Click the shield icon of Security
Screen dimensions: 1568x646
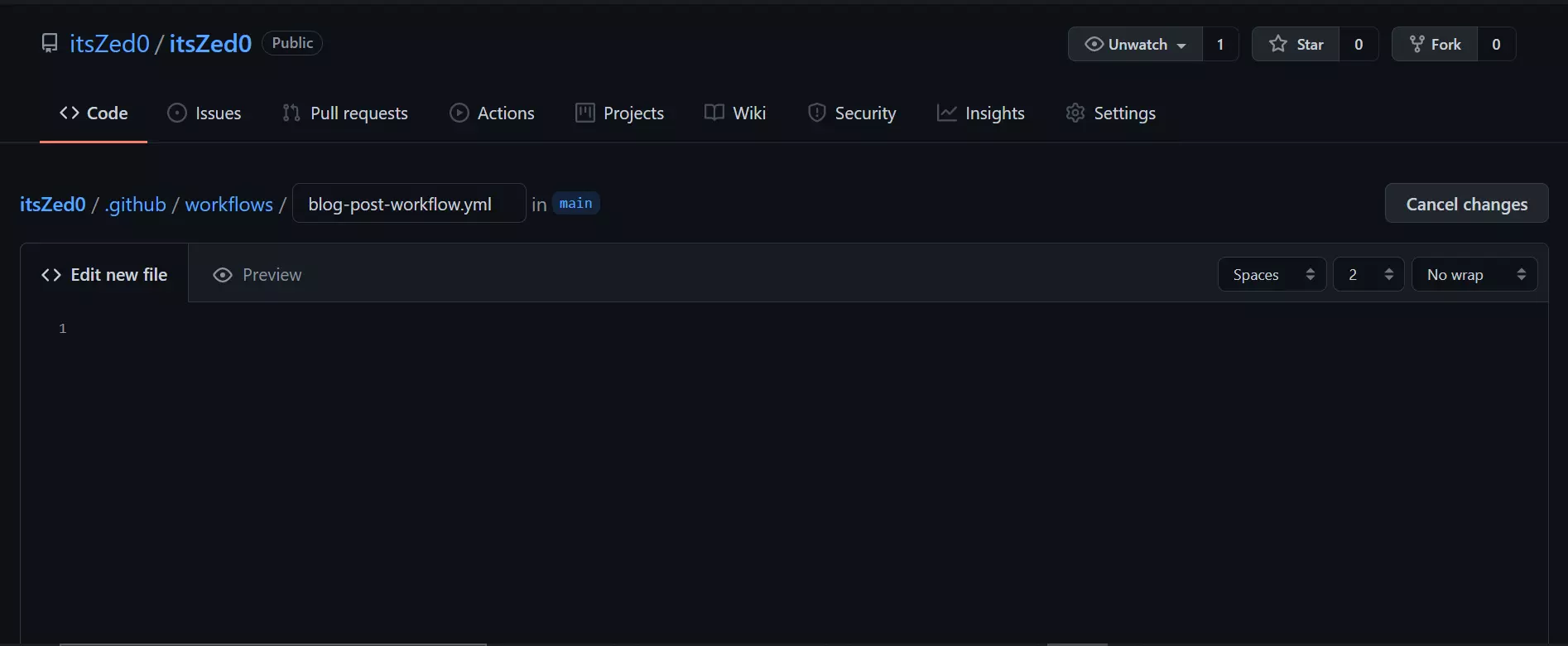816,113
